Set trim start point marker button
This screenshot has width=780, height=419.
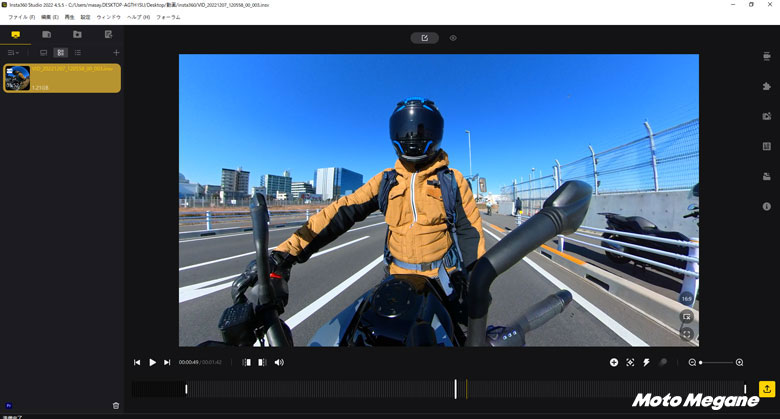[247, 362]
